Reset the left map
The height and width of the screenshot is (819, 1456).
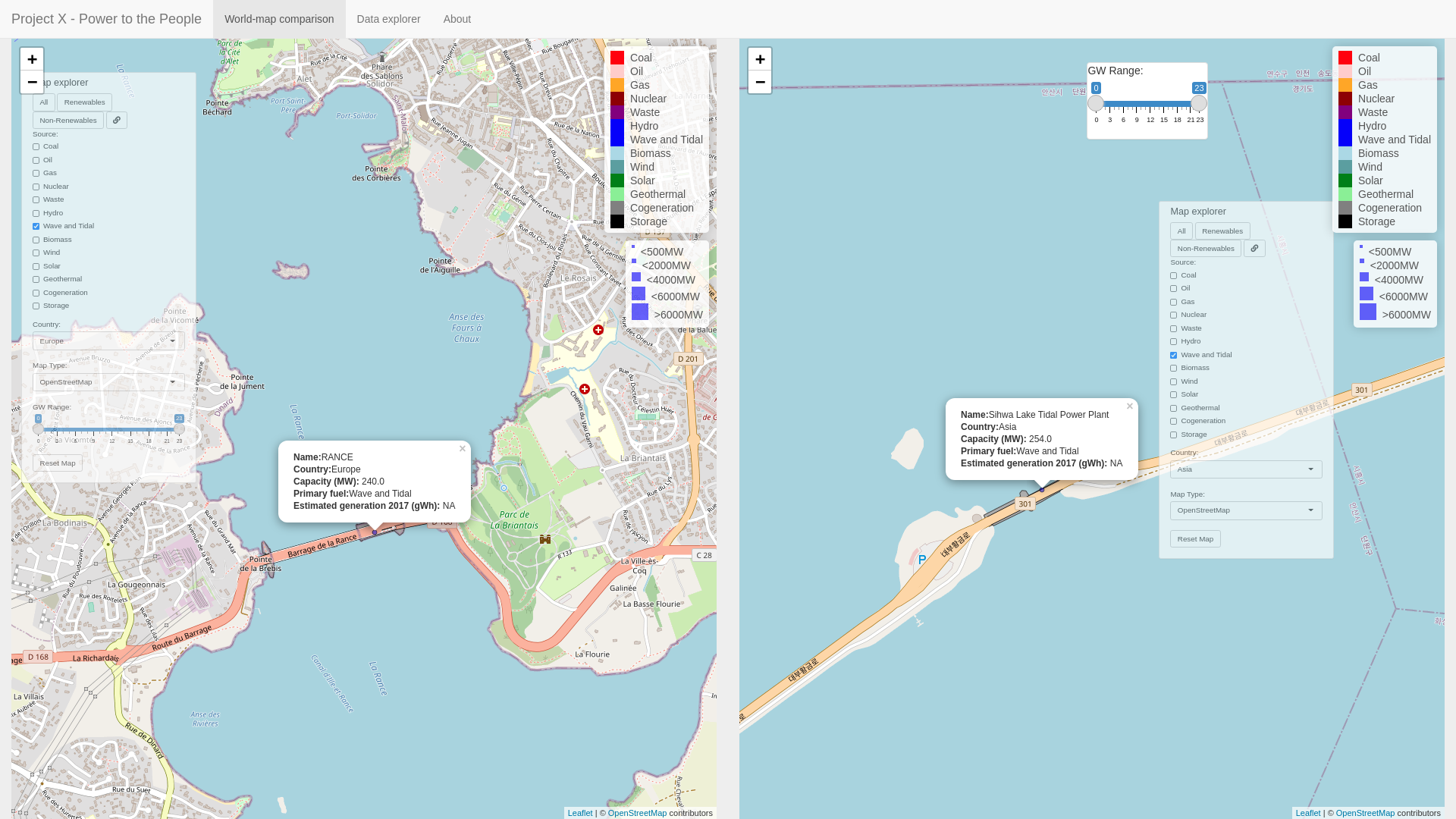58,463
